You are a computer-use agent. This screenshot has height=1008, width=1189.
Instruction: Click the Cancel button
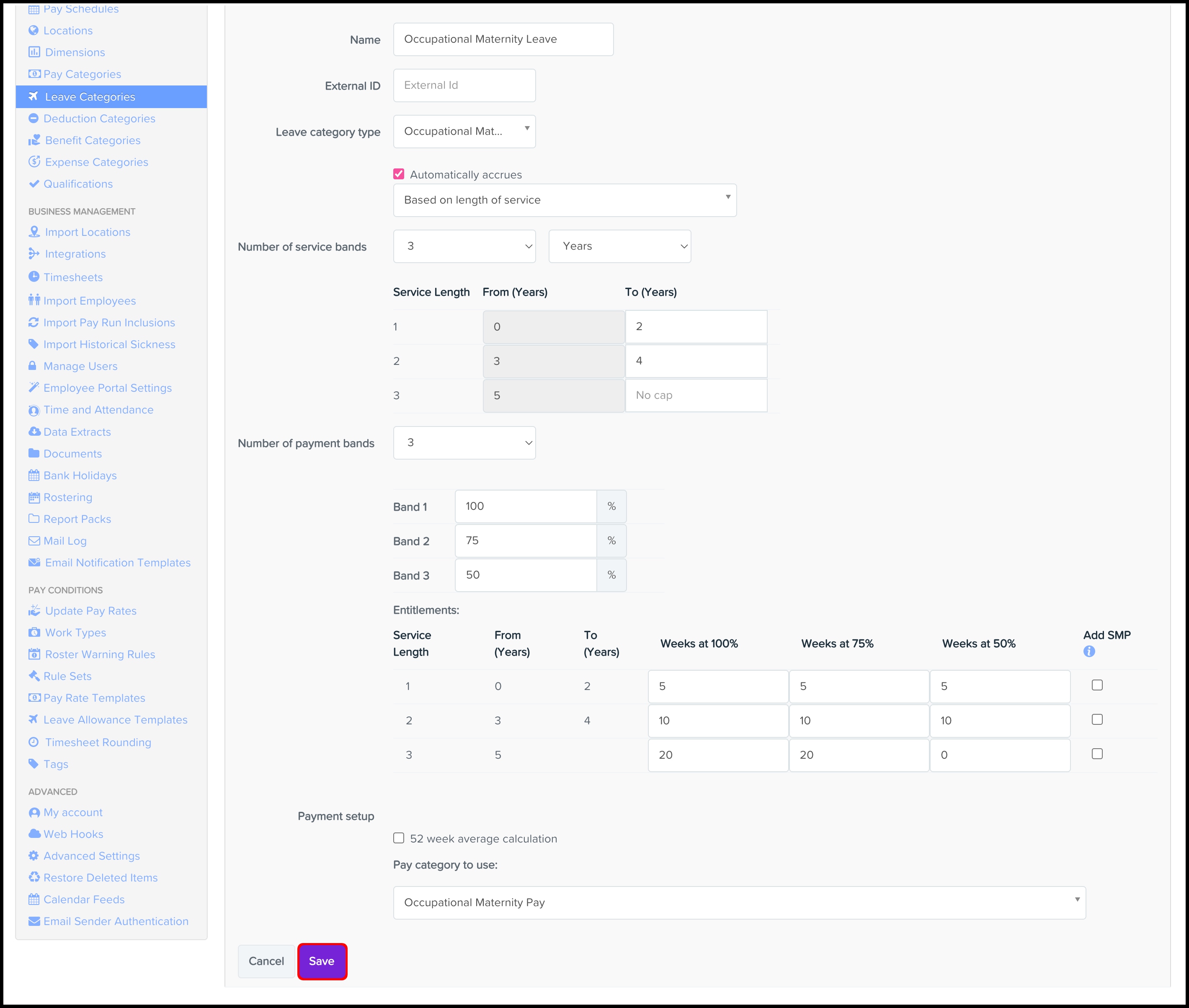(x=266, y=961)
